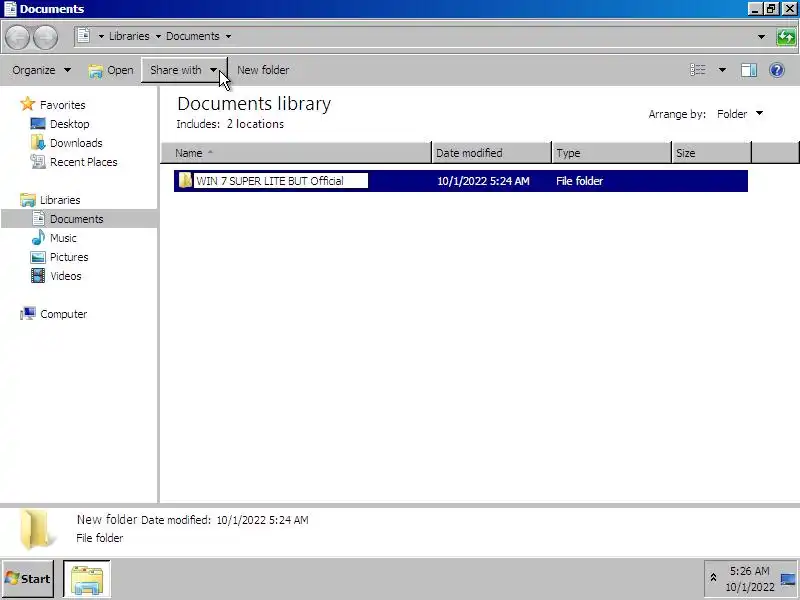Screen dimensions: 800x600
Task: Select Libraries in navigation pane
Action: pos(60,200)
